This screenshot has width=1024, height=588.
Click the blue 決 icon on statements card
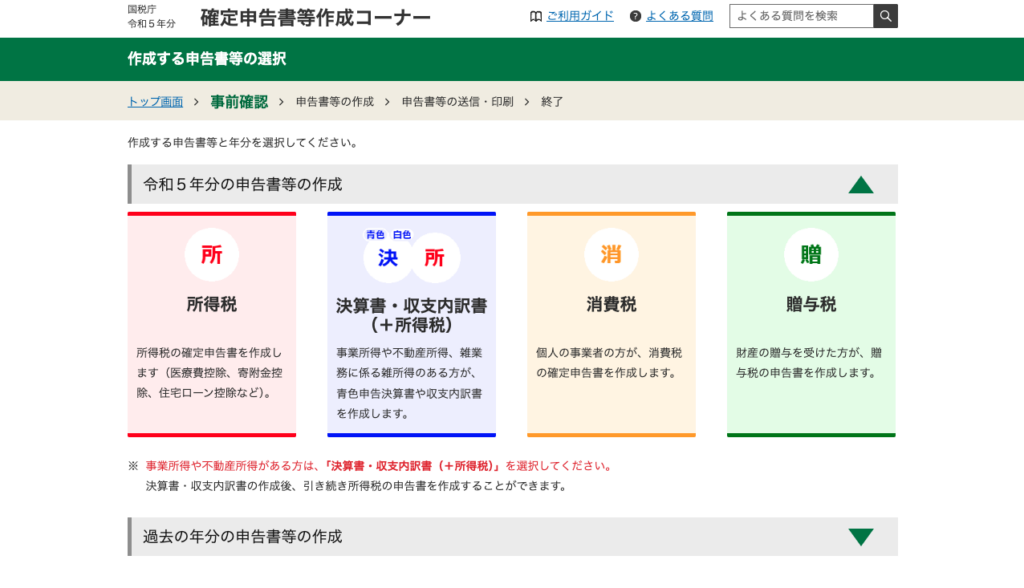pyautogui.click(x=389, y=258)
